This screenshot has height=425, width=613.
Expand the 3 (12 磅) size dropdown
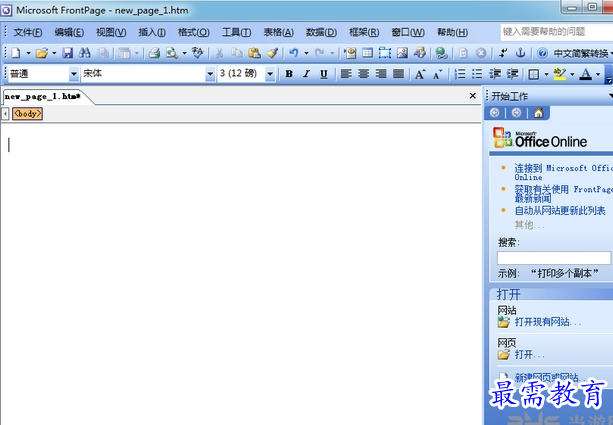click(x=270, y=74)
